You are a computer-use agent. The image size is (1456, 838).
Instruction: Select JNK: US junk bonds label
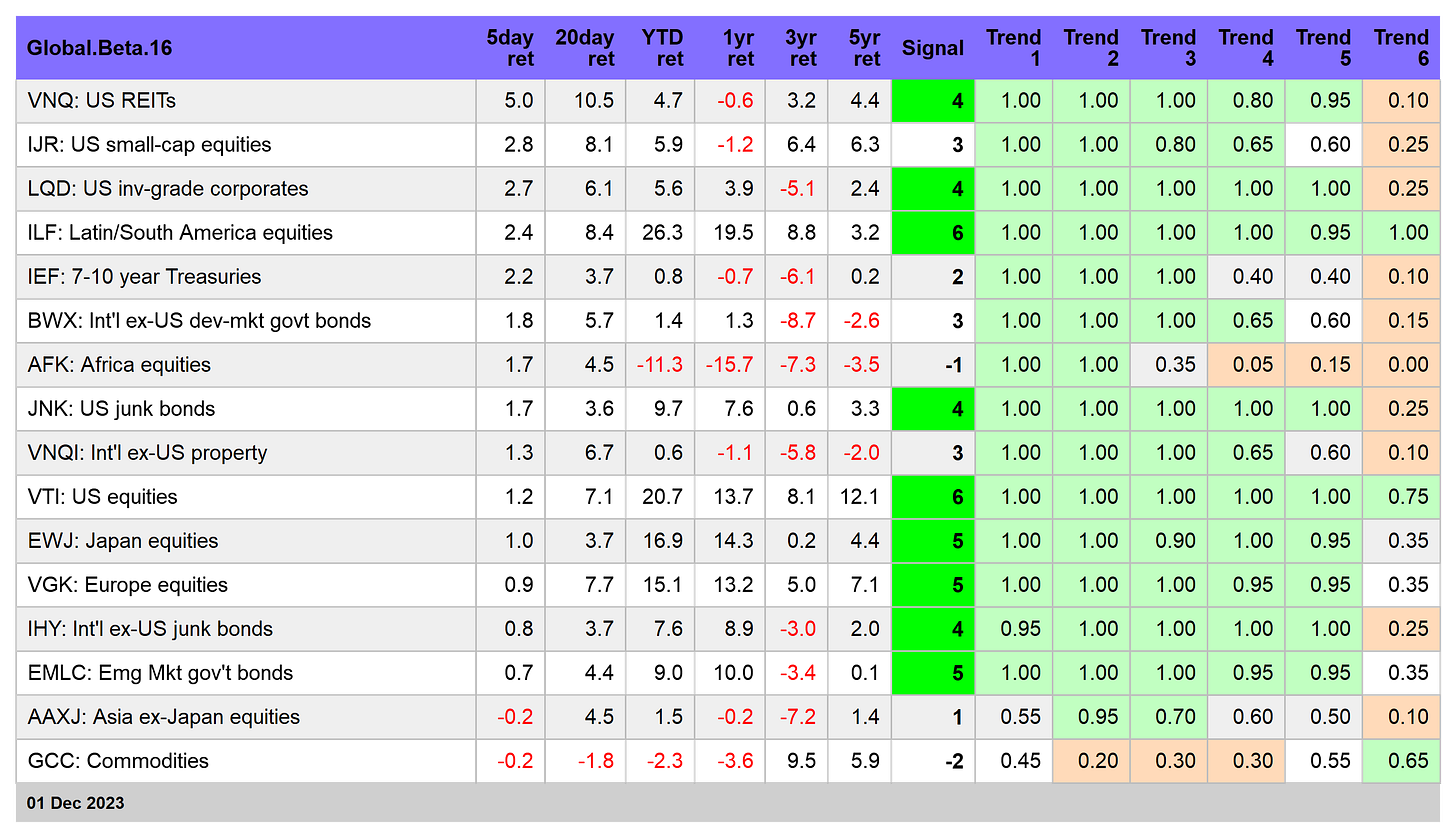pos(121,409)
